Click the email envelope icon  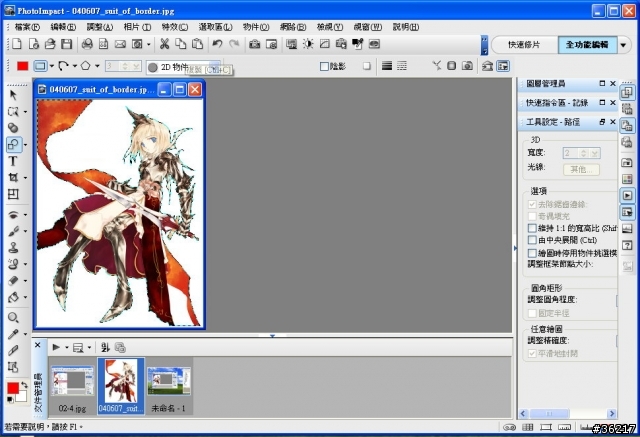coord(120,44)
